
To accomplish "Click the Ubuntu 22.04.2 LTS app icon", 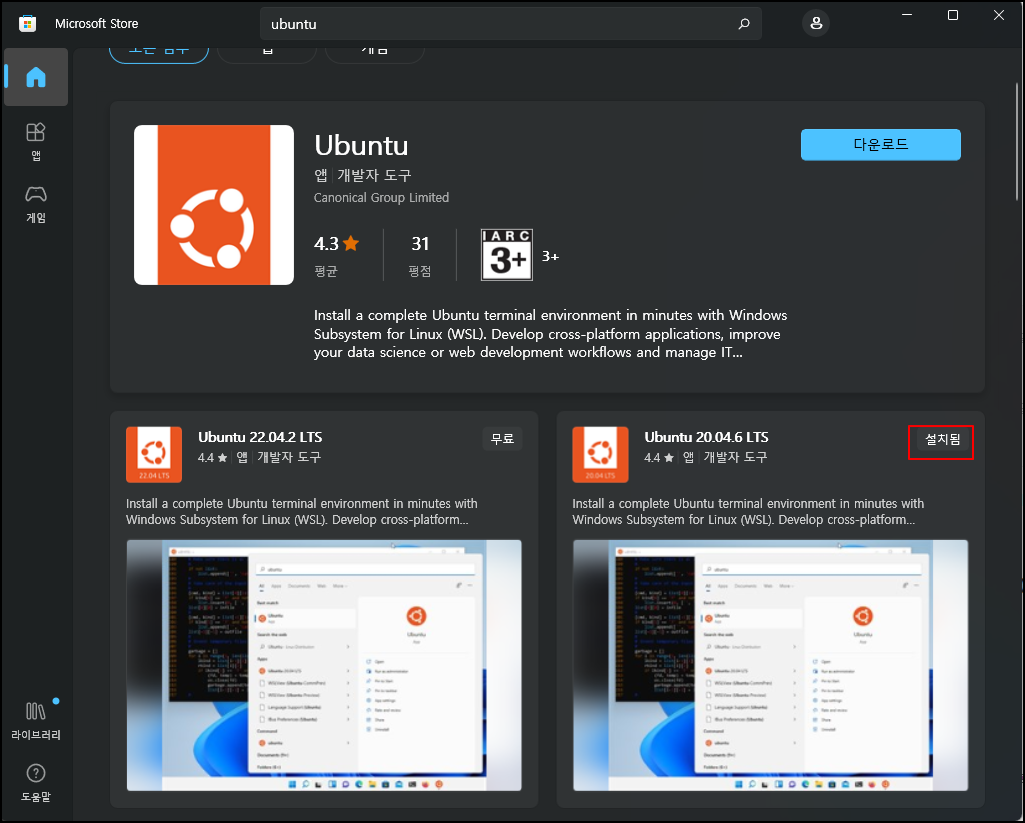I will 154,454.
